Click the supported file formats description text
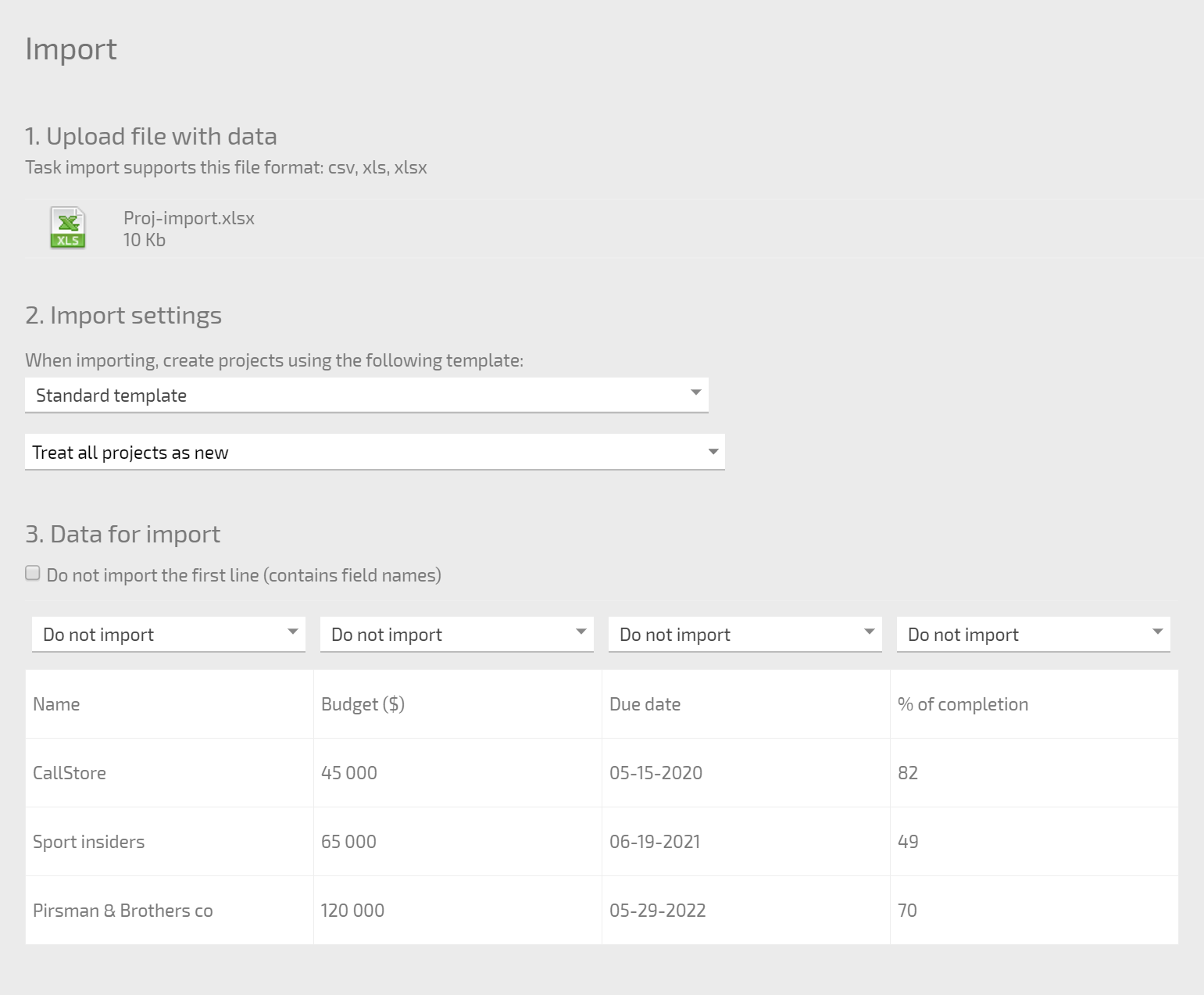This screenshot has height=995, width=1204. pos(226,167)
